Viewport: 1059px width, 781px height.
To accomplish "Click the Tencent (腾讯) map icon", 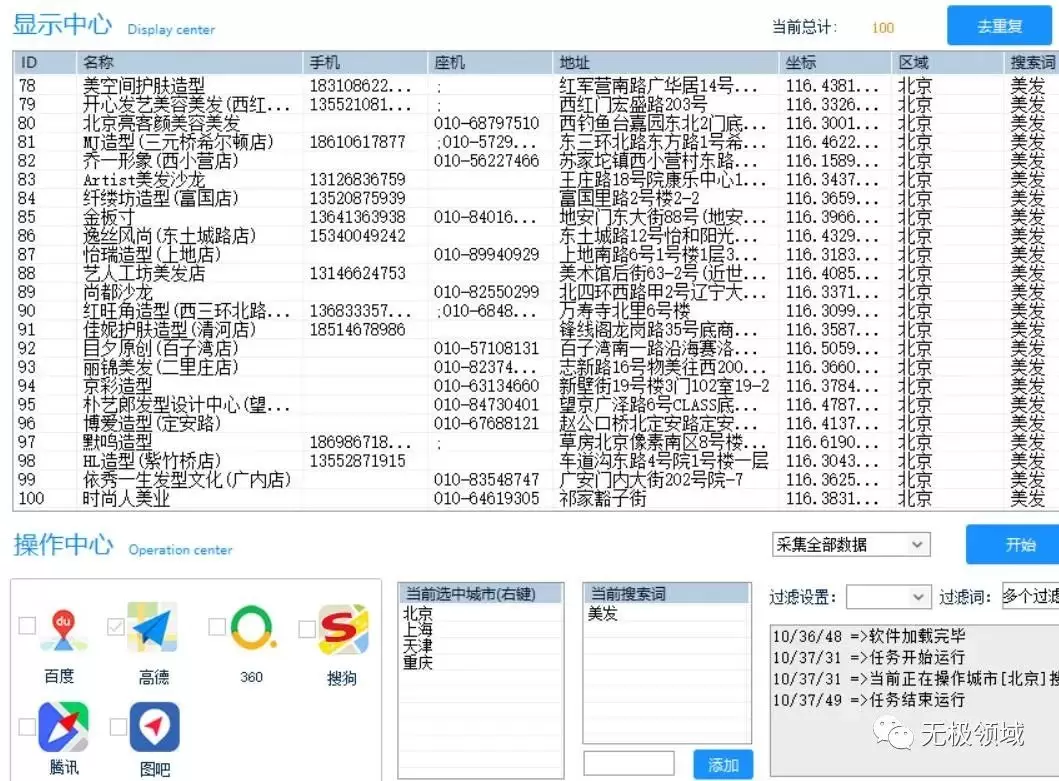I will (63, 727).
